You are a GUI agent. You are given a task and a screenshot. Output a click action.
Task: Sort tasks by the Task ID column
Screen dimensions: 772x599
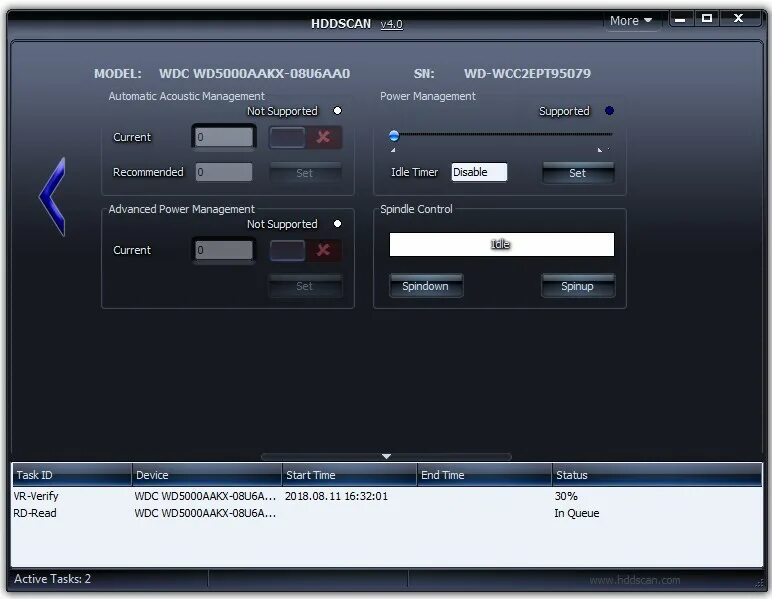coord(72,475)
